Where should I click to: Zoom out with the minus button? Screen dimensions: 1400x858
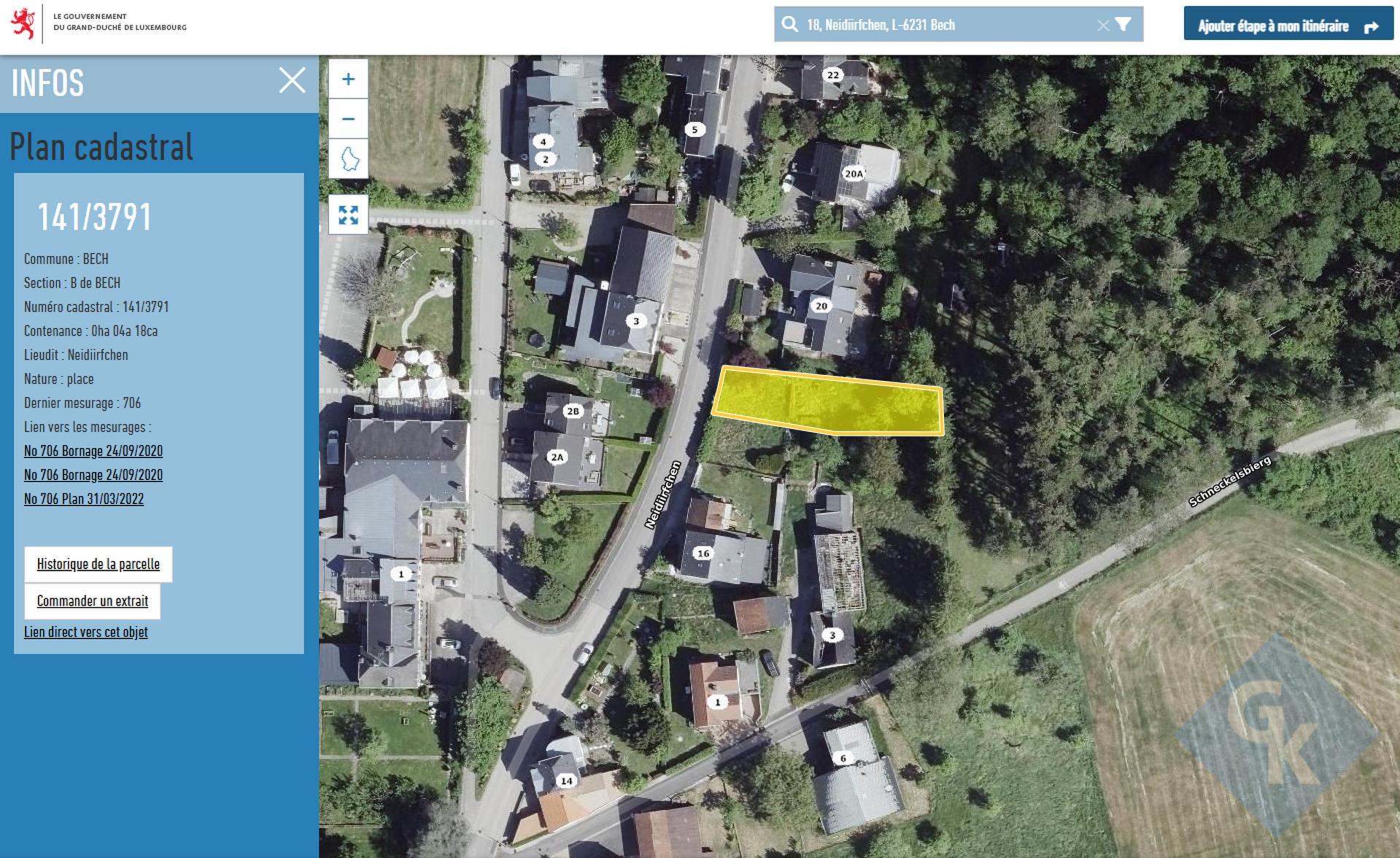[348, 119]
